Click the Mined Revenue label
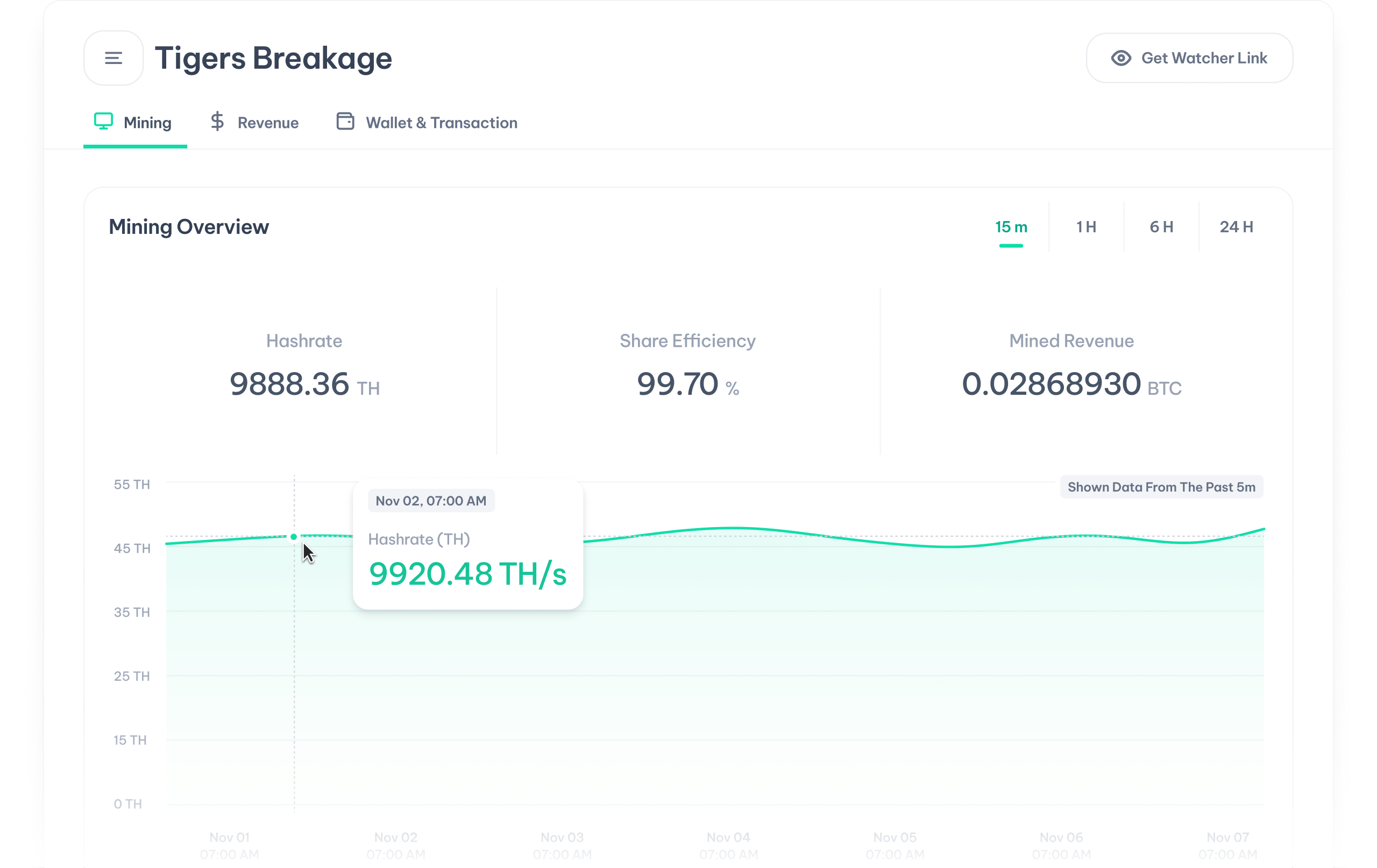The width and height of the screenshot is (1377, 868). (1071, 341)
